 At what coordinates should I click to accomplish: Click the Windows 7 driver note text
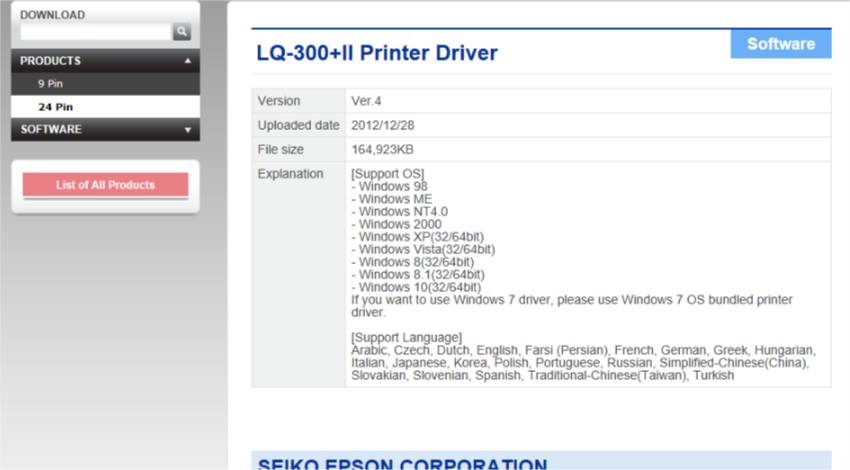(x=572, y=306)
